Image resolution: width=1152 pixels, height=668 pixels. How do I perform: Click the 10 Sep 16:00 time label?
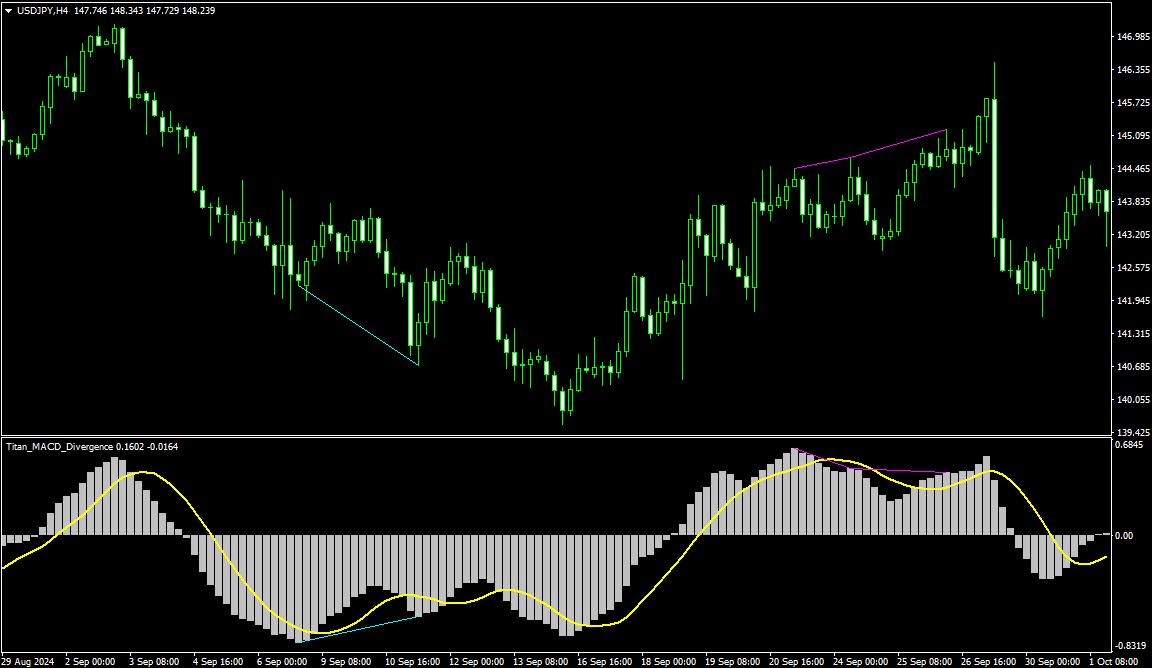tap(414, 661)
